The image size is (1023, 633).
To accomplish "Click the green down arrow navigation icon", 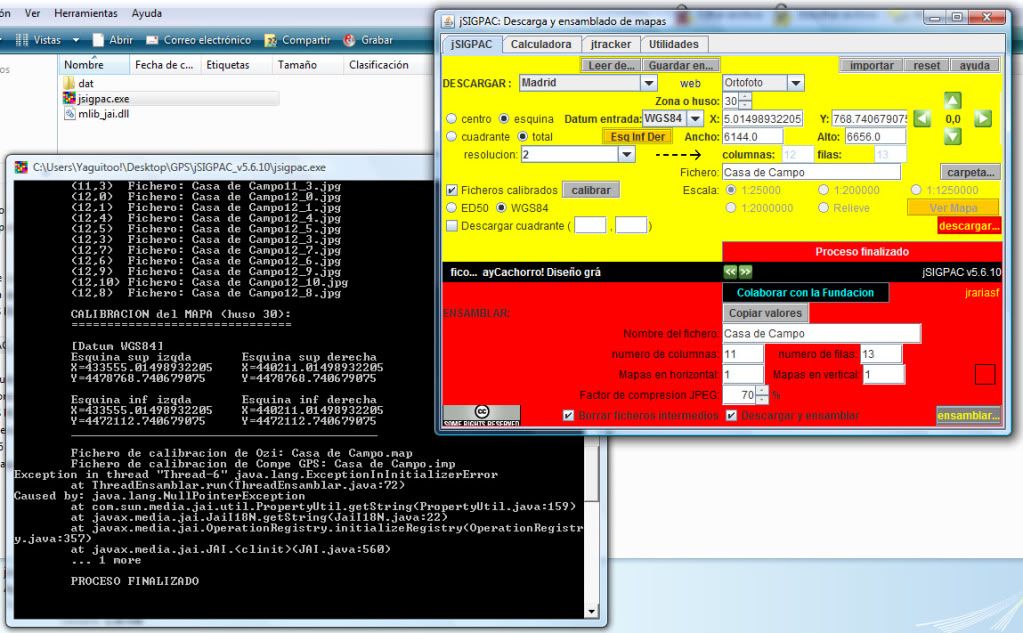I will coord(952,136).
